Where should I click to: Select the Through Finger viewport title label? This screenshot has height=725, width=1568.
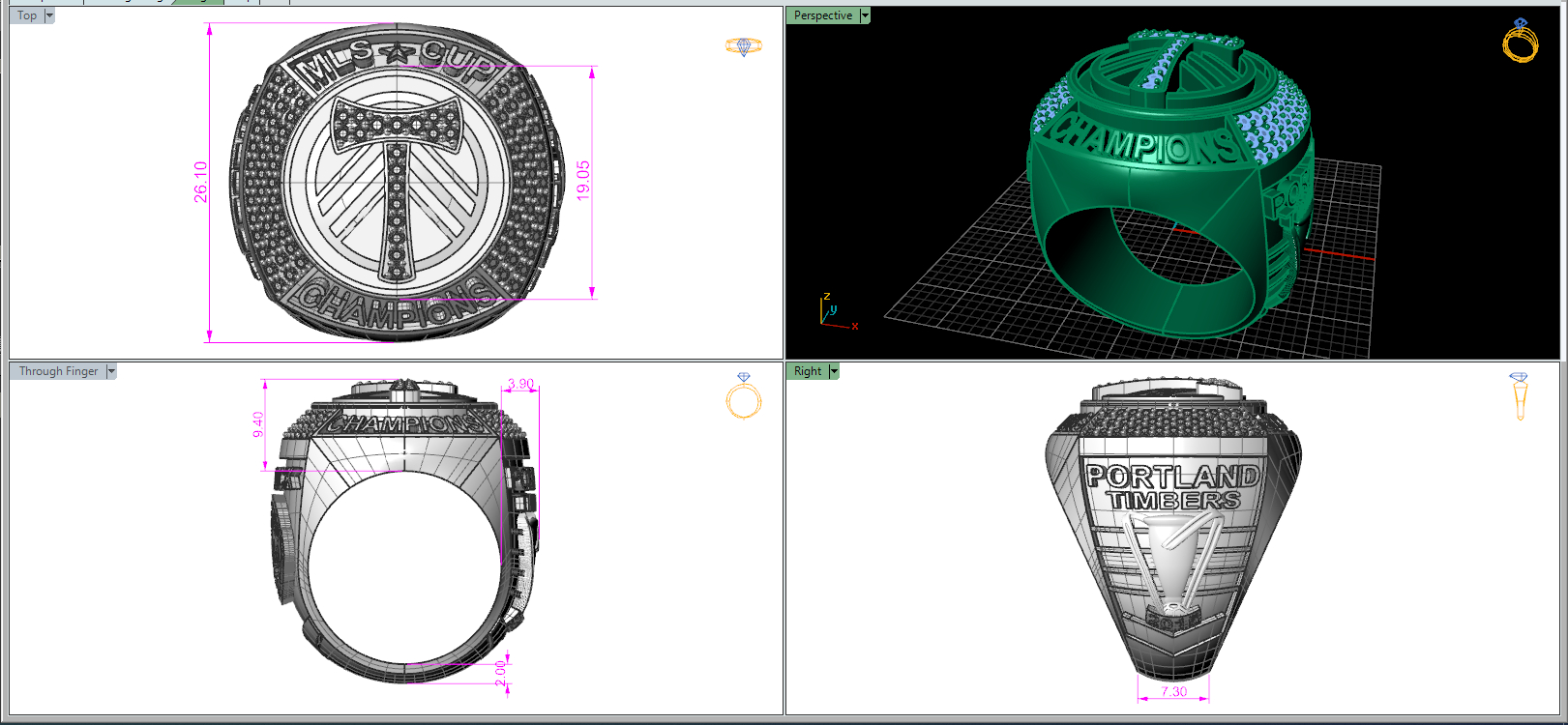point(58,371)
